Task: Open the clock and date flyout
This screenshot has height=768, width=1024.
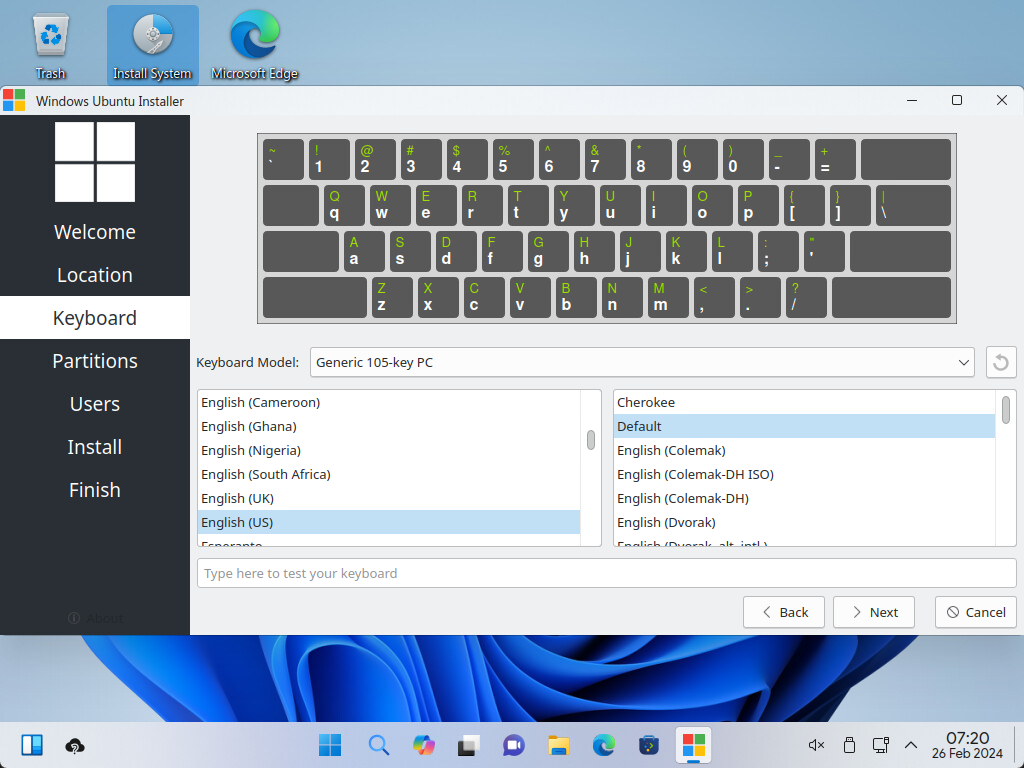Action: [967, 745]
